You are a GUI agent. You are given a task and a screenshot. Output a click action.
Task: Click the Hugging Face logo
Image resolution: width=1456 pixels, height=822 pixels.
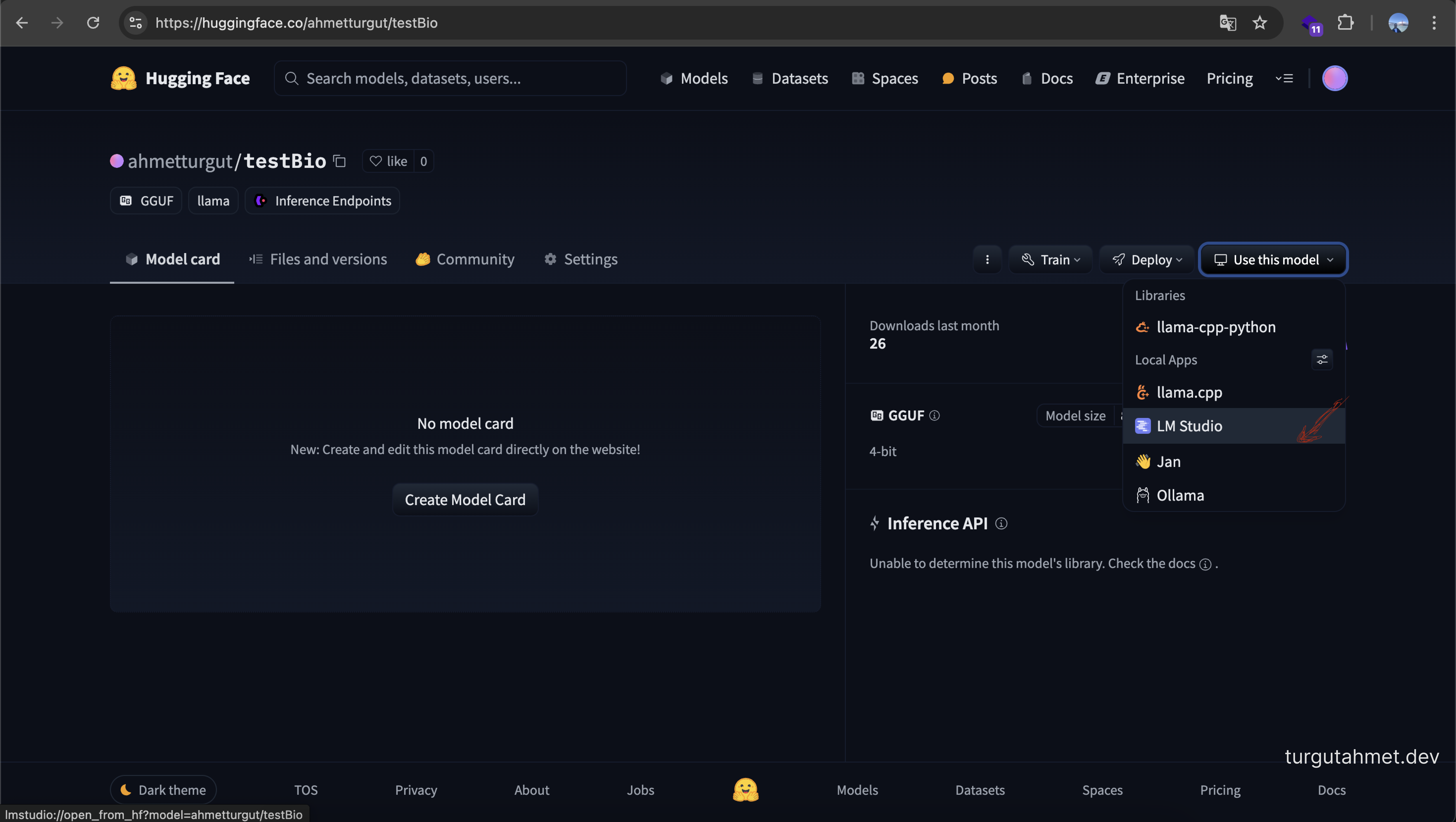pos(180,78)
